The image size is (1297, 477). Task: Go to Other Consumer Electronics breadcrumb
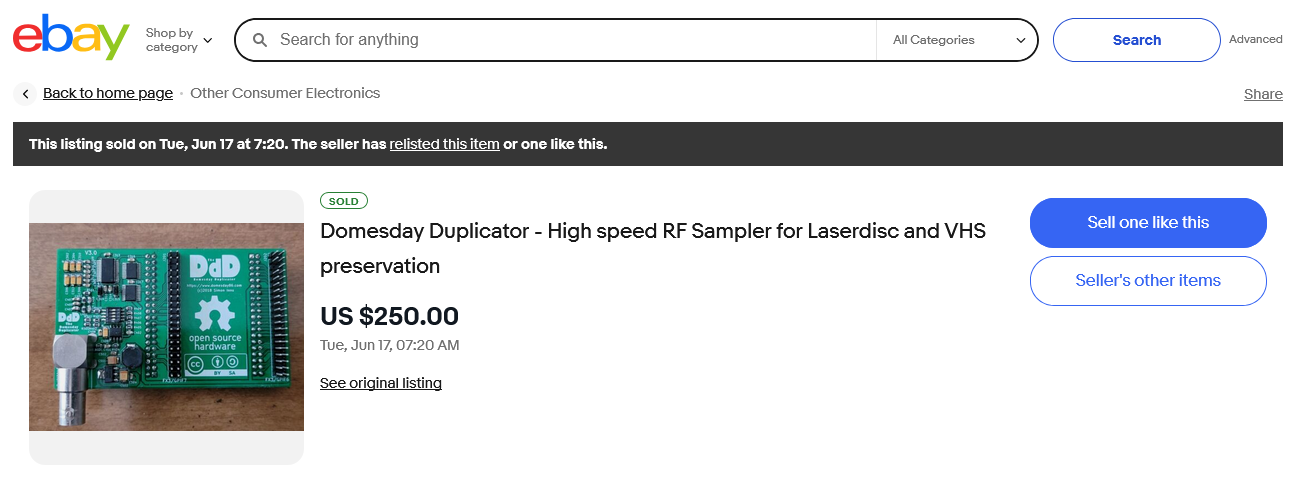(x=285, y=93)
